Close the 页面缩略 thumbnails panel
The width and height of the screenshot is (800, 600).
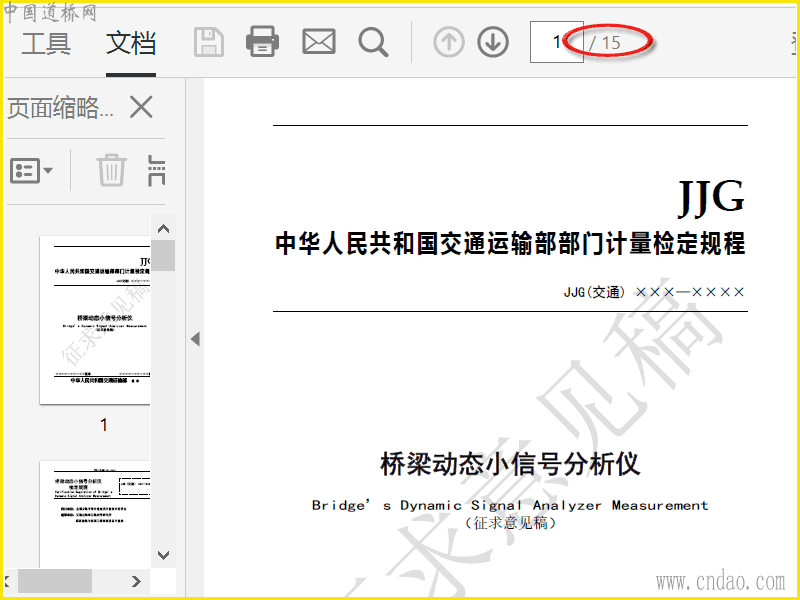tap(141, 107)
